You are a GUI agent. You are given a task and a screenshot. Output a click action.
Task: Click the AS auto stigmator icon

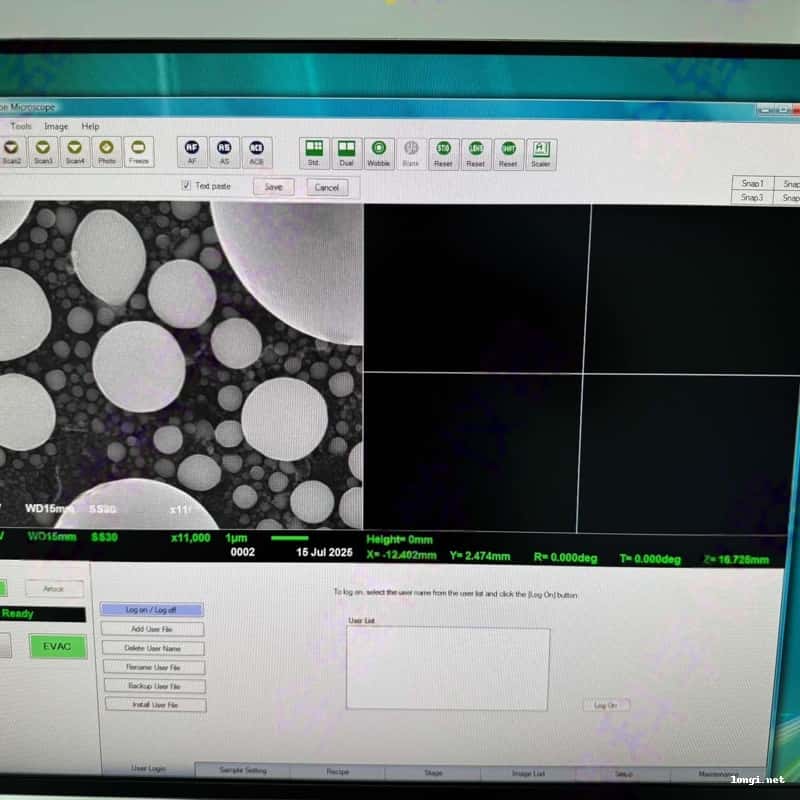(x=224, y=150)
